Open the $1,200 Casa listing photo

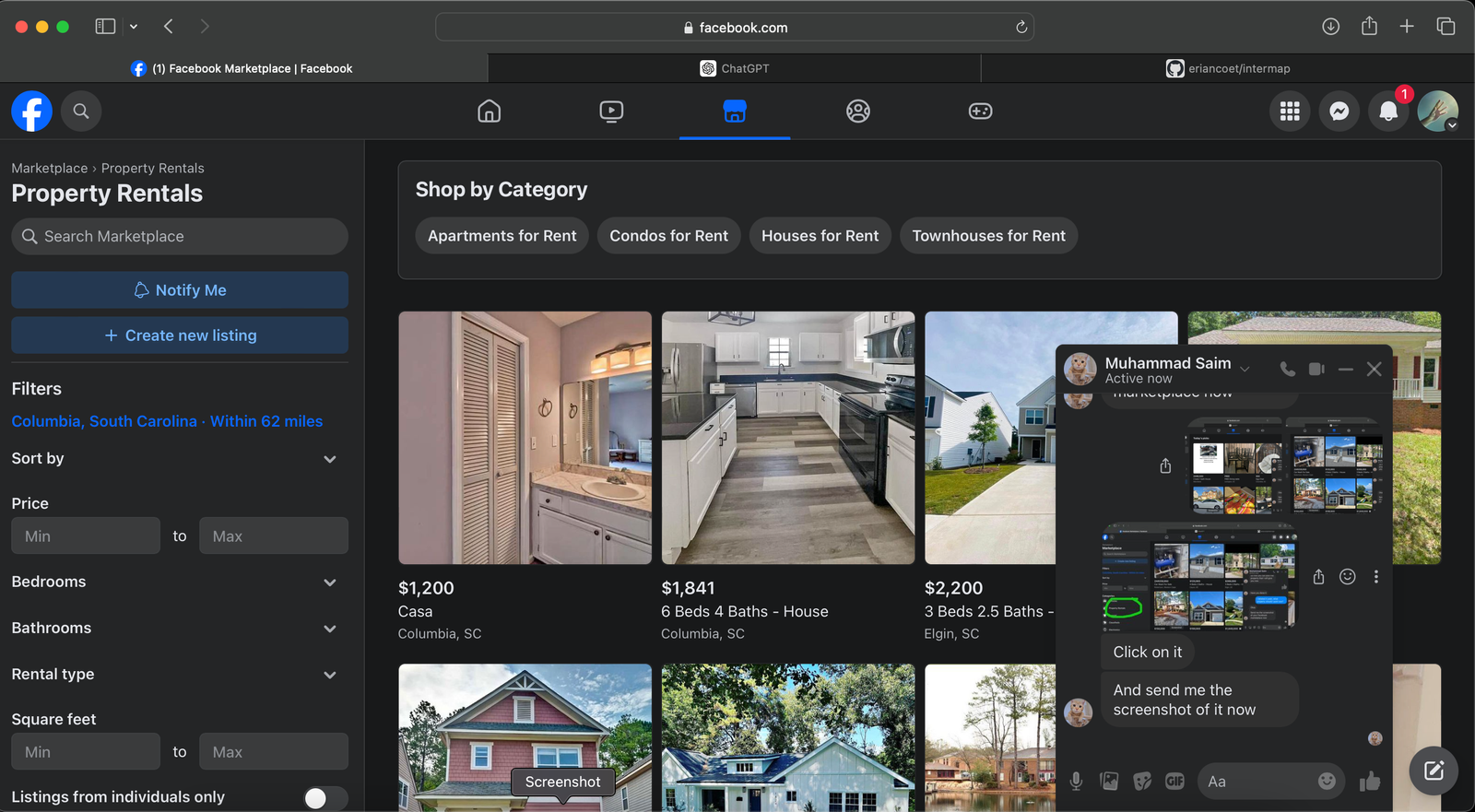click(x=525, y=438)
